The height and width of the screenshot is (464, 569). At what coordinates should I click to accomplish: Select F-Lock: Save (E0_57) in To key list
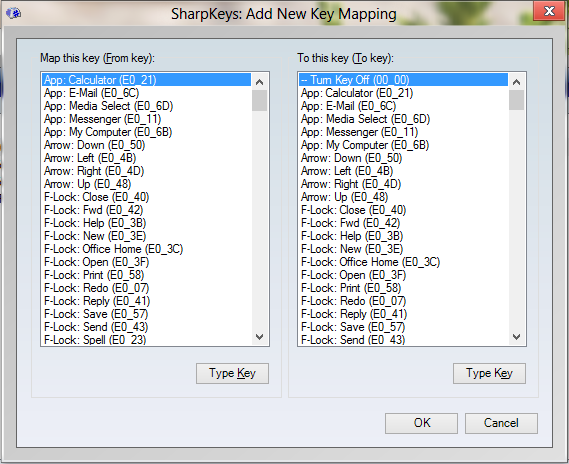click(404, 327)
